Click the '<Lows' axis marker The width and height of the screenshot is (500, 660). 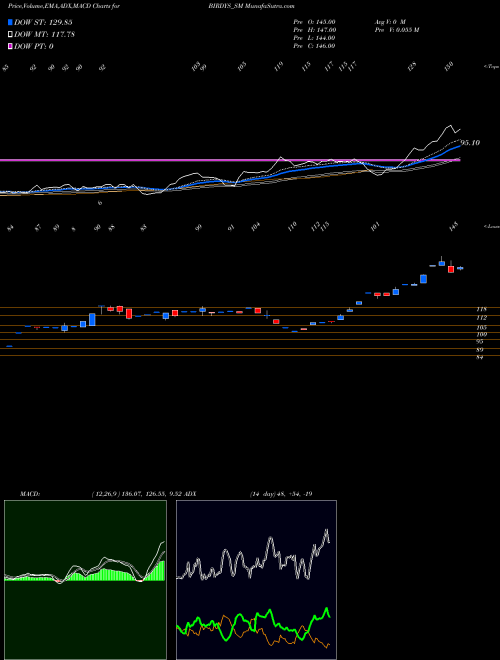pos(492,226)
